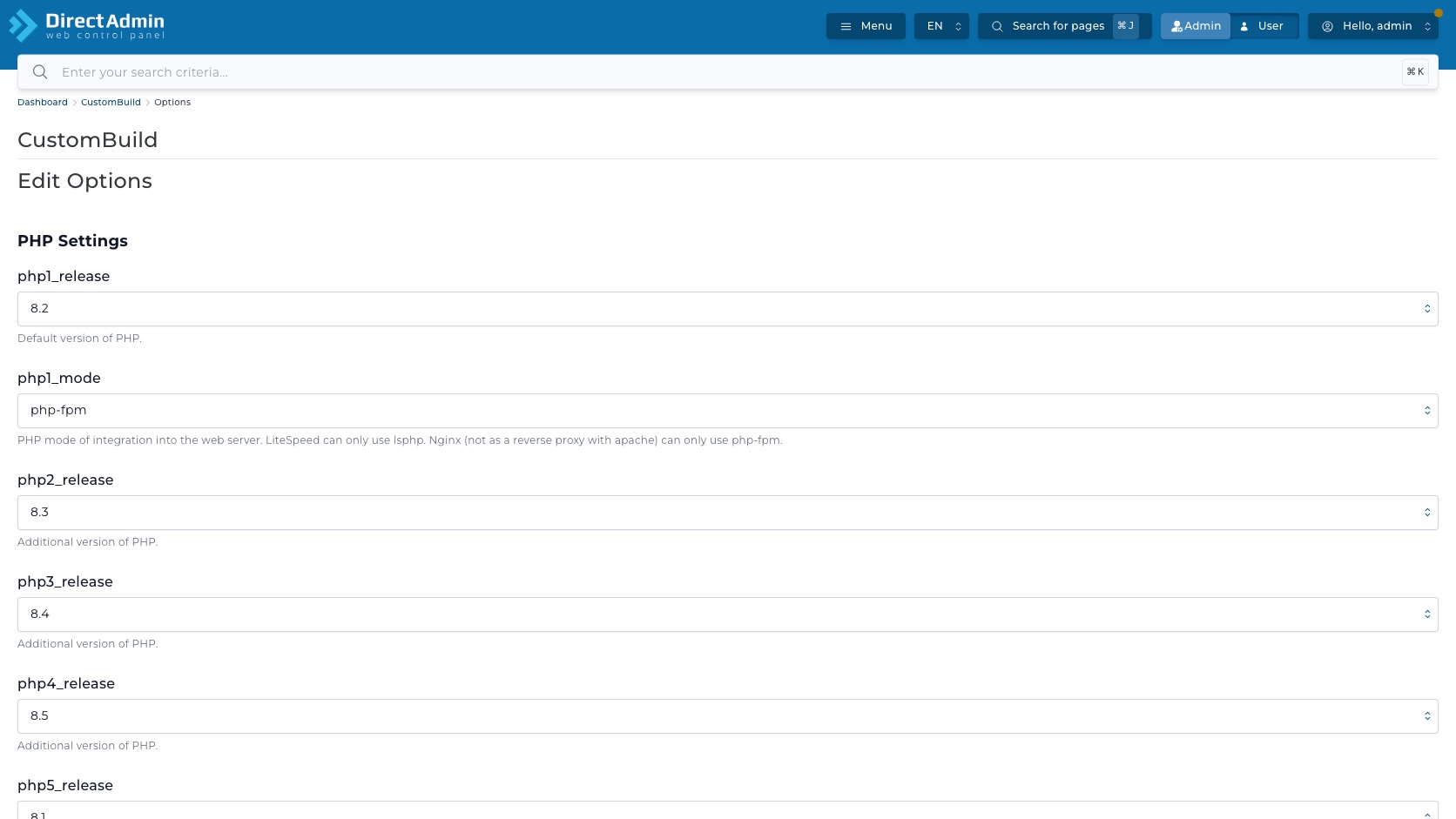The image size is (1456, 819).
Task: Open the Hello, admin account menu
Action: pyautogui.click(x=1373, y=26)
